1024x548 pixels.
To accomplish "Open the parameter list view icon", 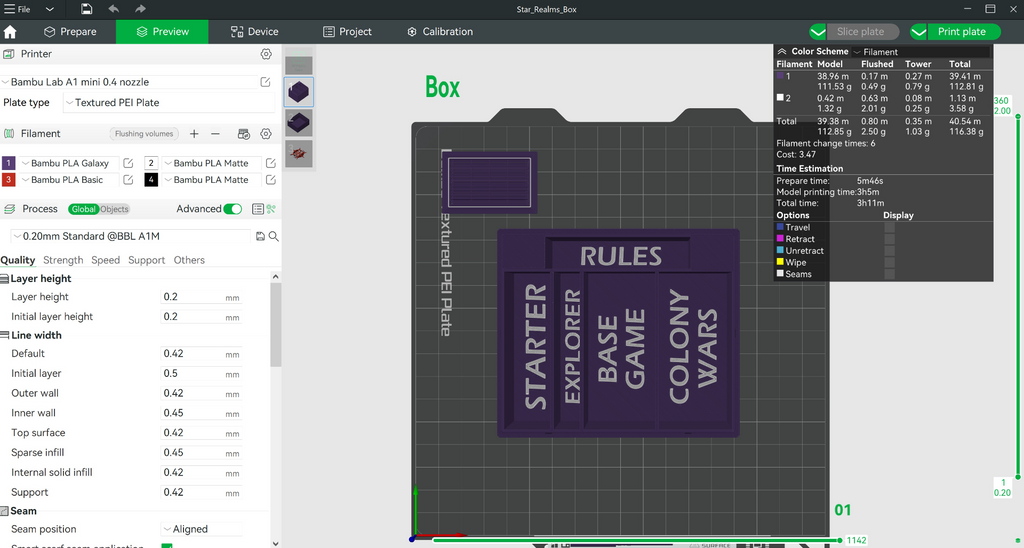I will tap(258, 209).
